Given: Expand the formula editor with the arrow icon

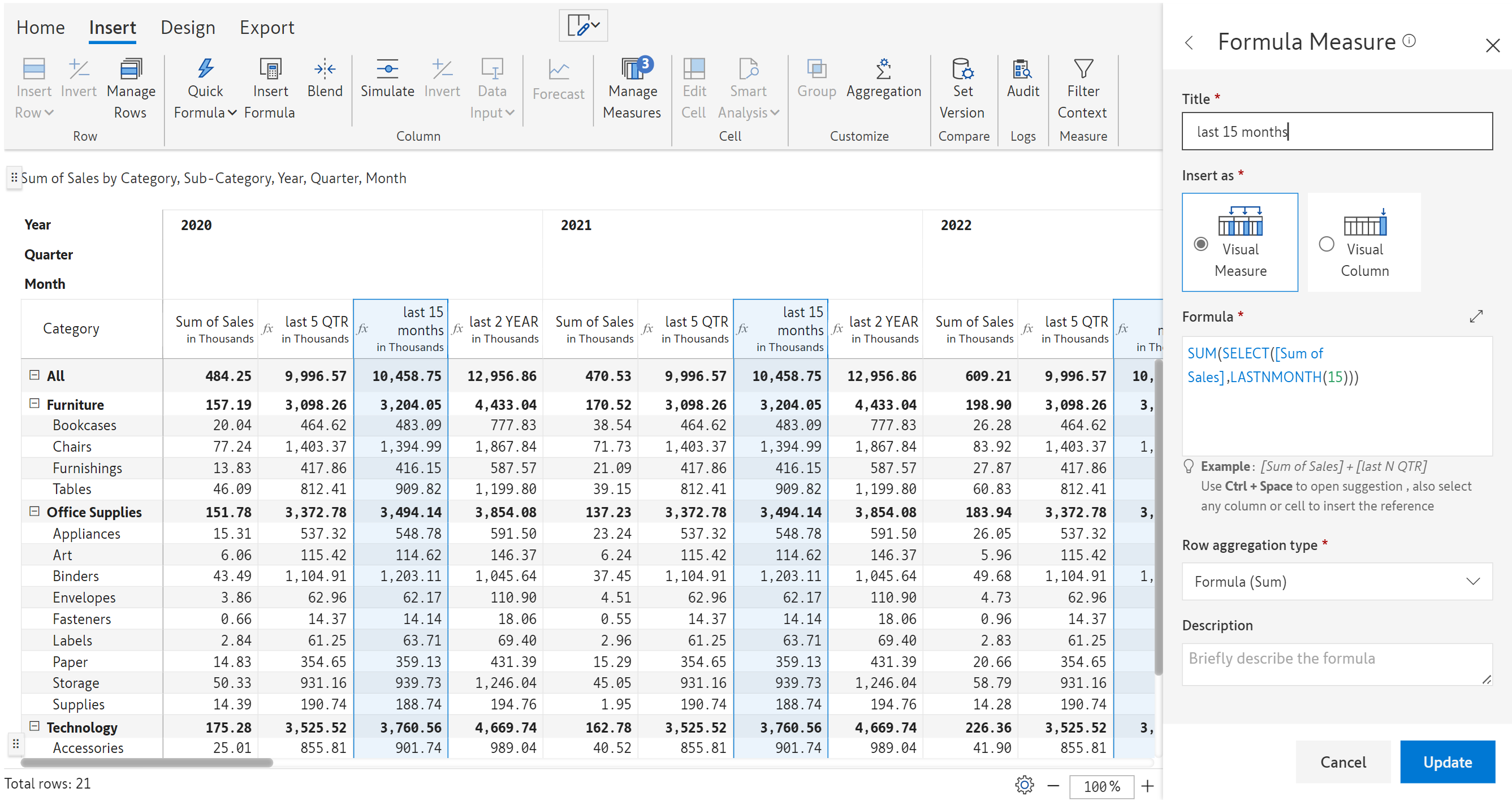Looking at the screenshot, I should point(1476,317).
